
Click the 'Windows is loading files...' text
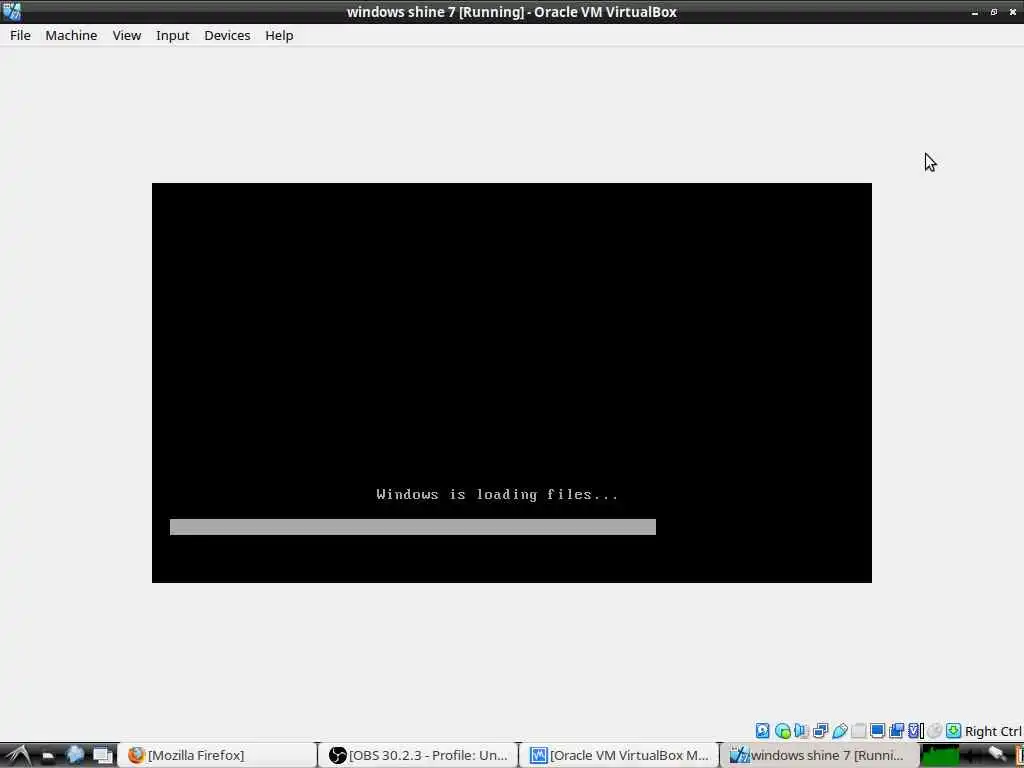[497, 494]
